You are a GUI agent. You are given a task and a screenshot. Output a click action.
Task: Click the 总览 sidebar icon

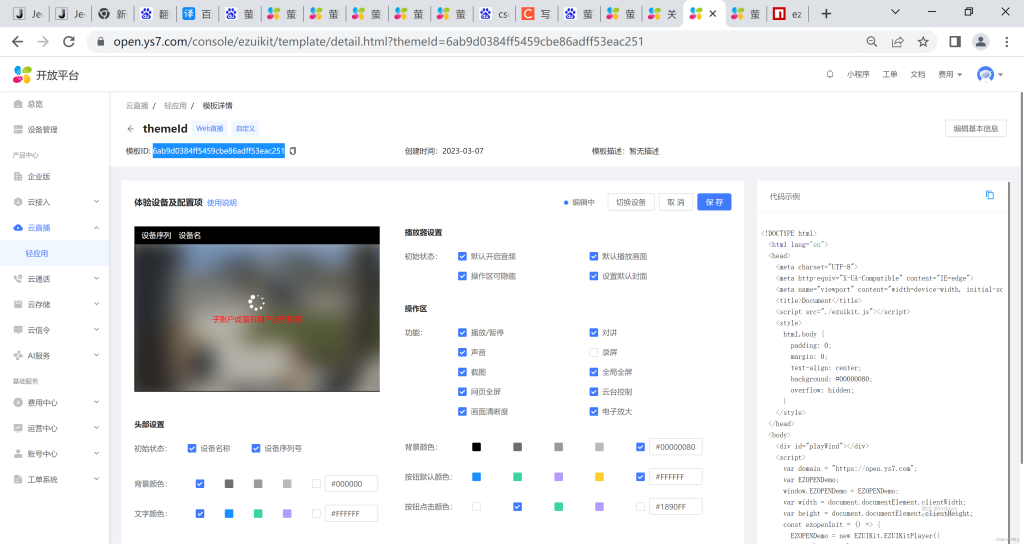pyautogui.click(x=18, y=104)
